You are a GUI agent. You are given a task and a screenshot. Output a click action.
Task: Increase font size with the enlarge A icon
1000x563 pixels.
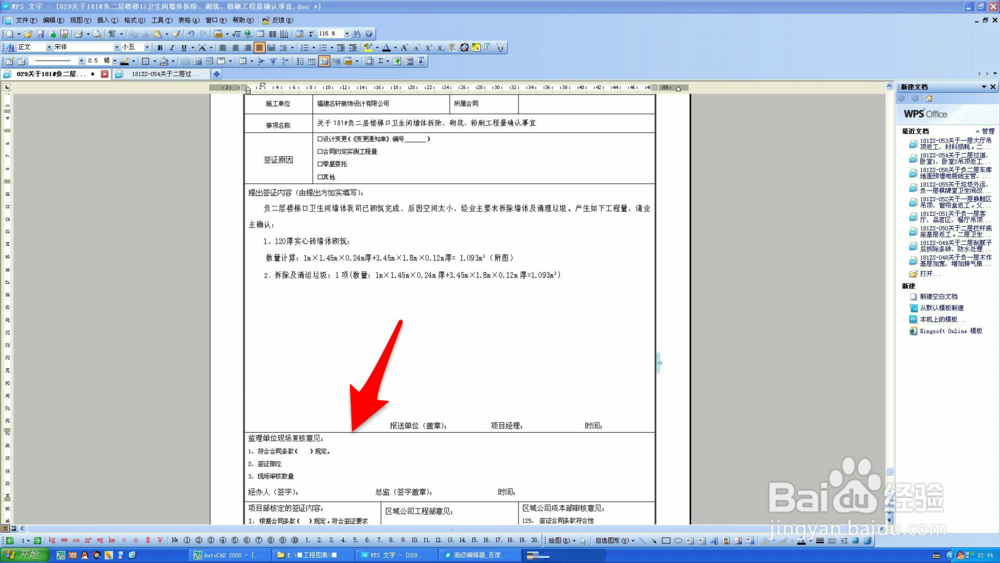click(404, 48)
